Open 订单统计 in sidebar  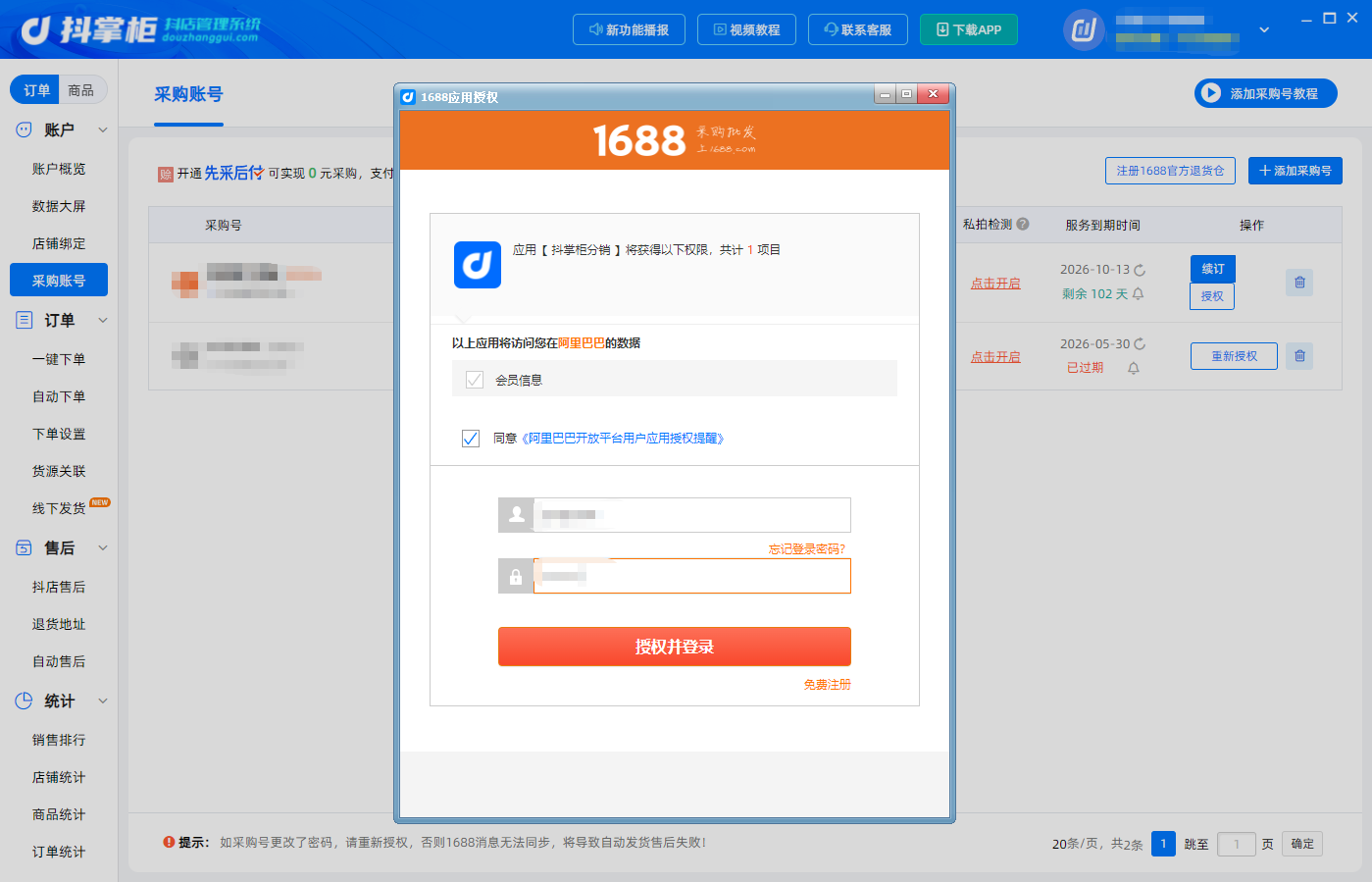click(x=59, y=852)
